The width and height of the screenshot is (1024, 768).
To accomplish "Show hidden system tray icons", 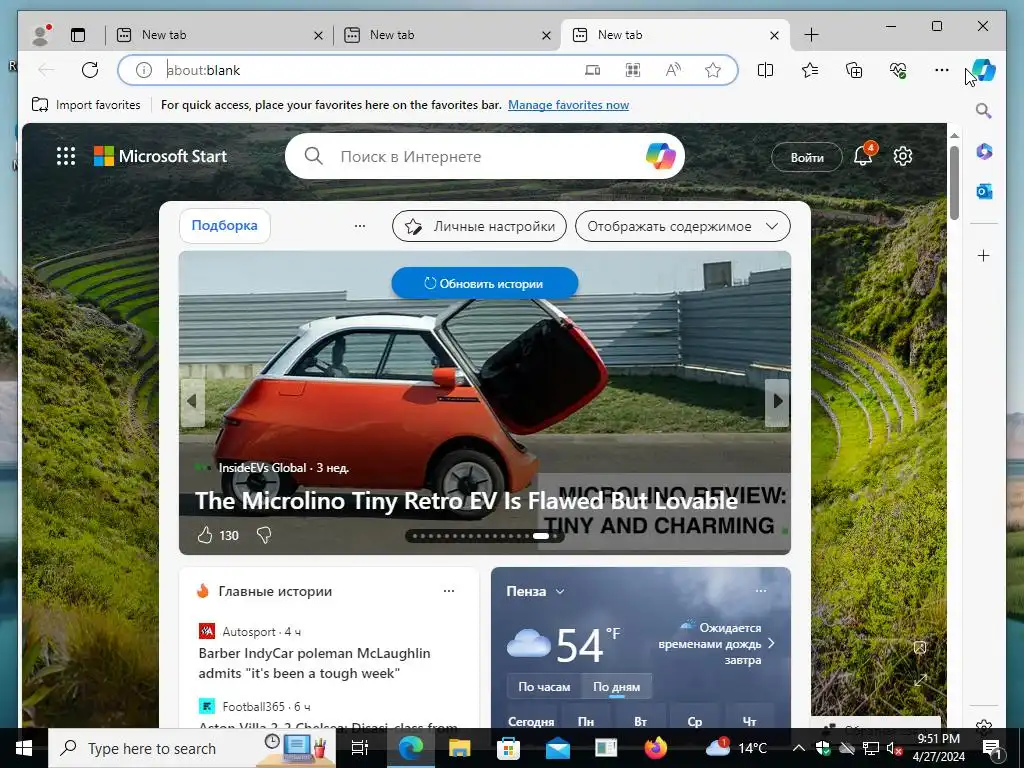I will pyautogui.click(x=799, y=748).
